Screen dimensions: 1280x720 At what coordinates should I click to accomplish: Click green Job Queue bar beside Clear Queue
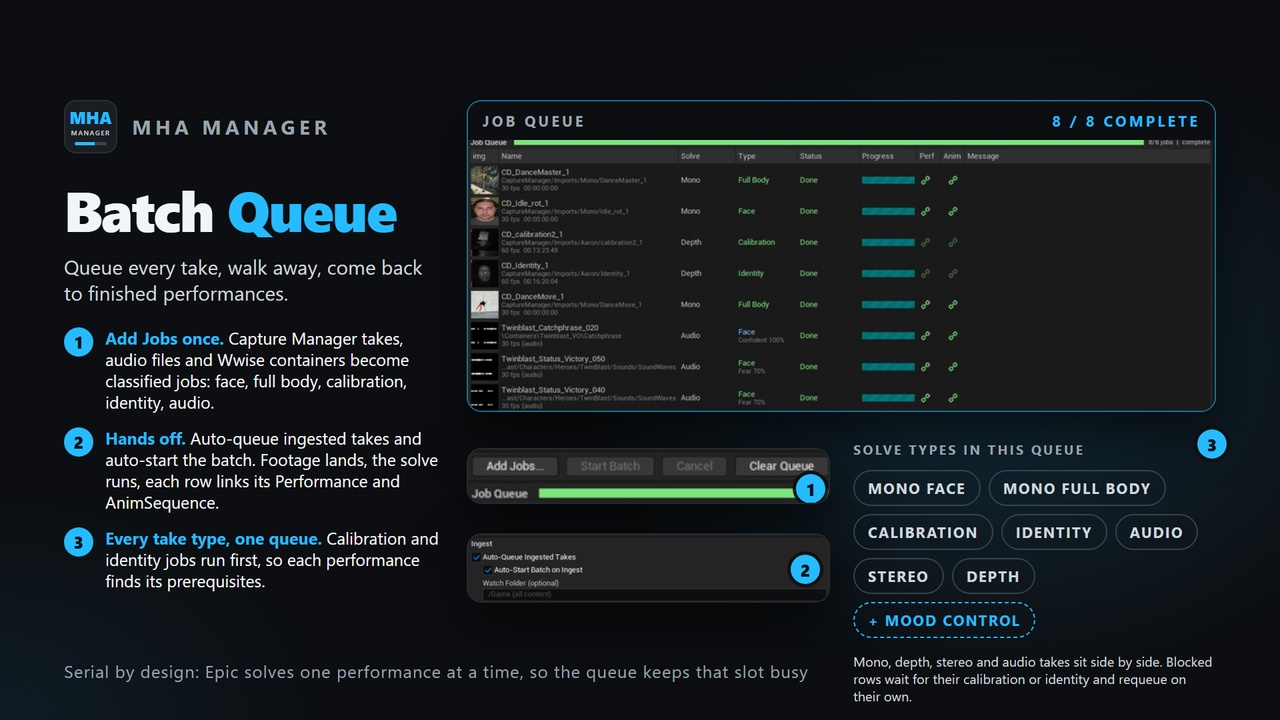[666, 493]
